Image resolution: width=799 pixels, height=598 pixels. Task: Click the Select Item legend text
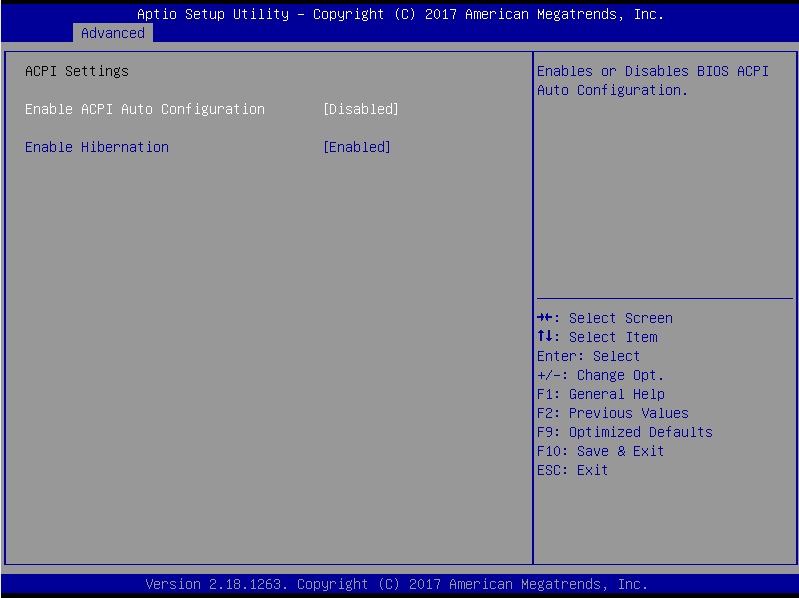pyautogui.click(x=613, y=337)
